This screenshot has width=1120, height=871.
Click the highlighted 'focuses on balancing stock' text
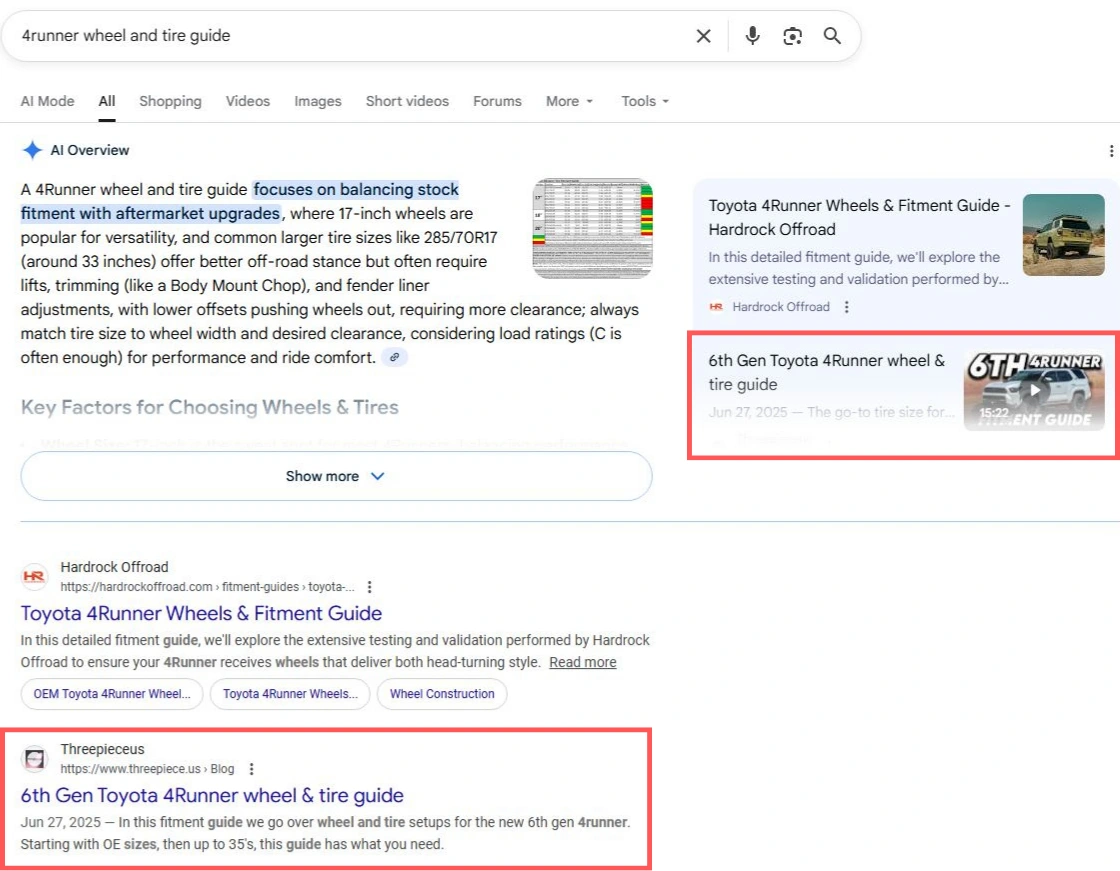(x=356, y=189)
